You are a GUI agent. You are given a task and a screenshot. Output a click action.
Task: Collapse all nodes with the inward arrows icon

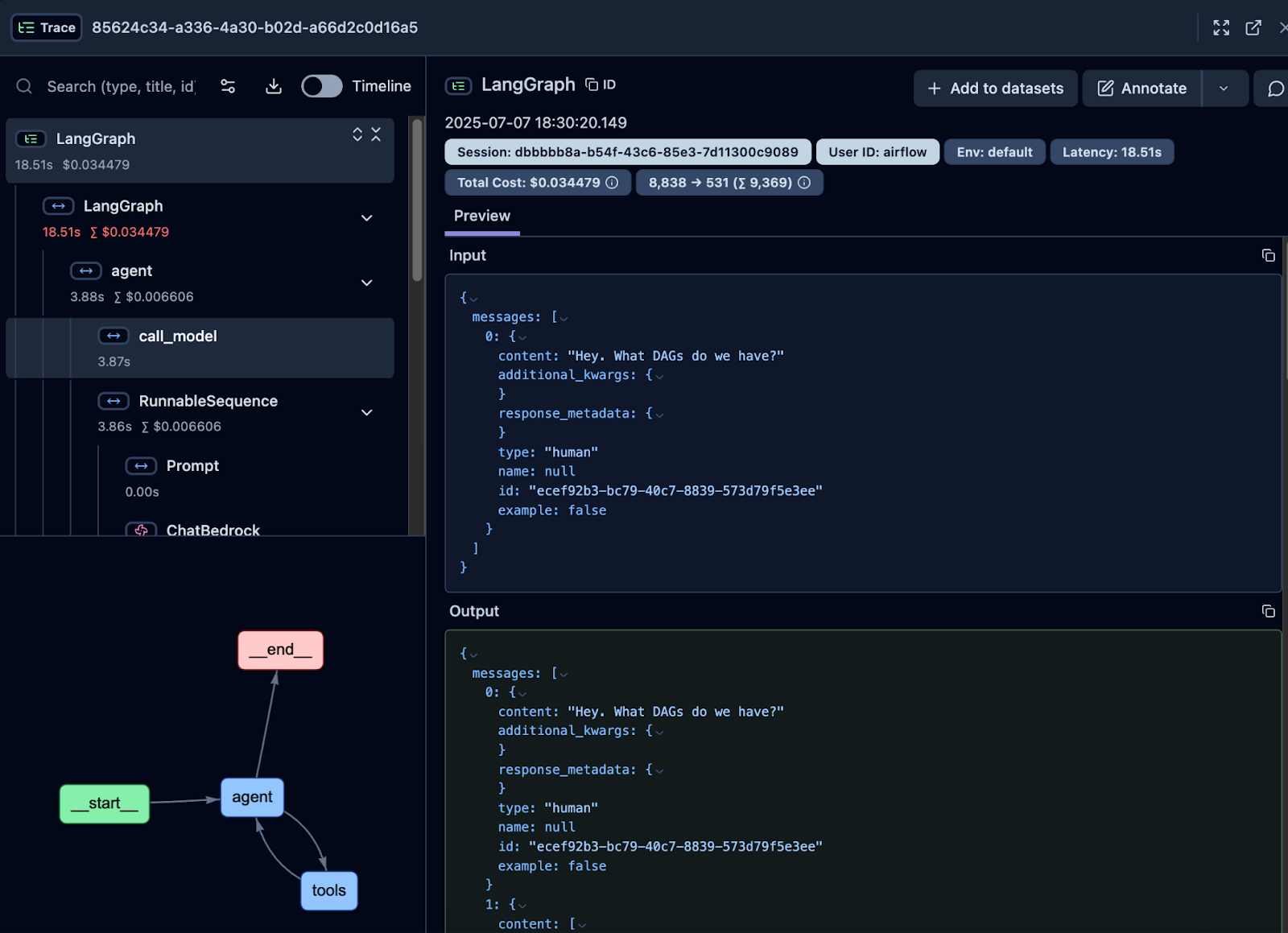[x=376, y=134]
